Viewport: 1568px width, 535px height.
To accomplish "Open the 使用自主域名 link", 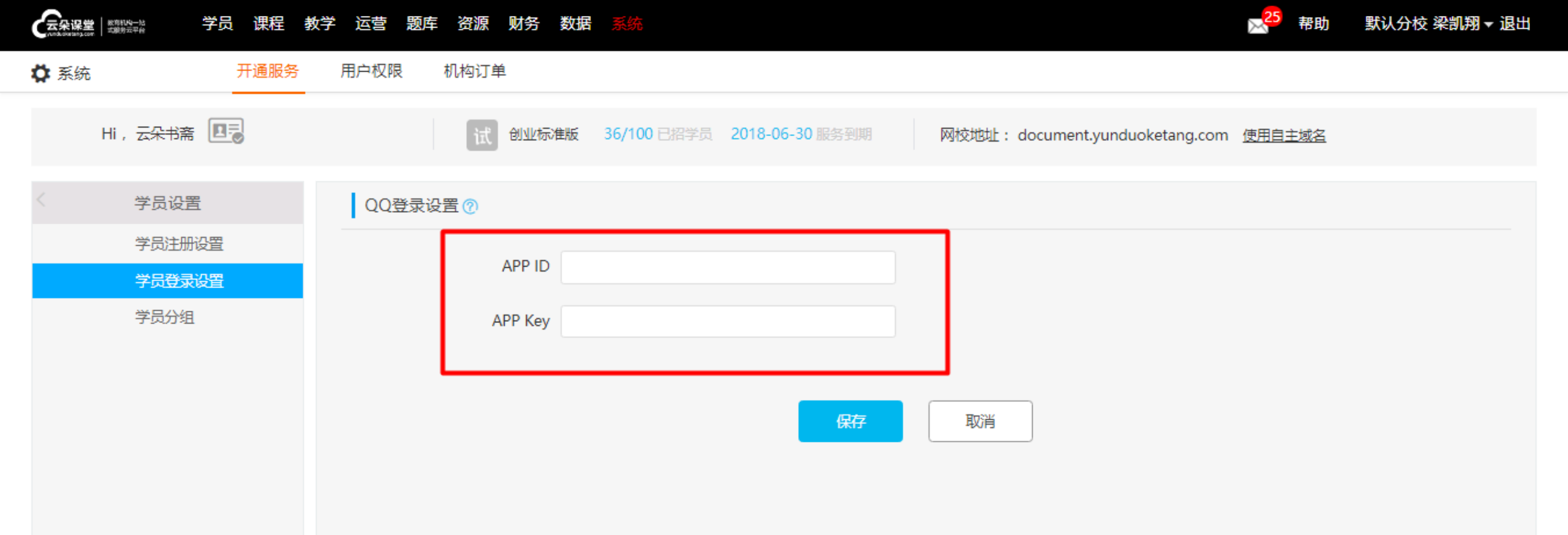I will tap(1284, 135).
